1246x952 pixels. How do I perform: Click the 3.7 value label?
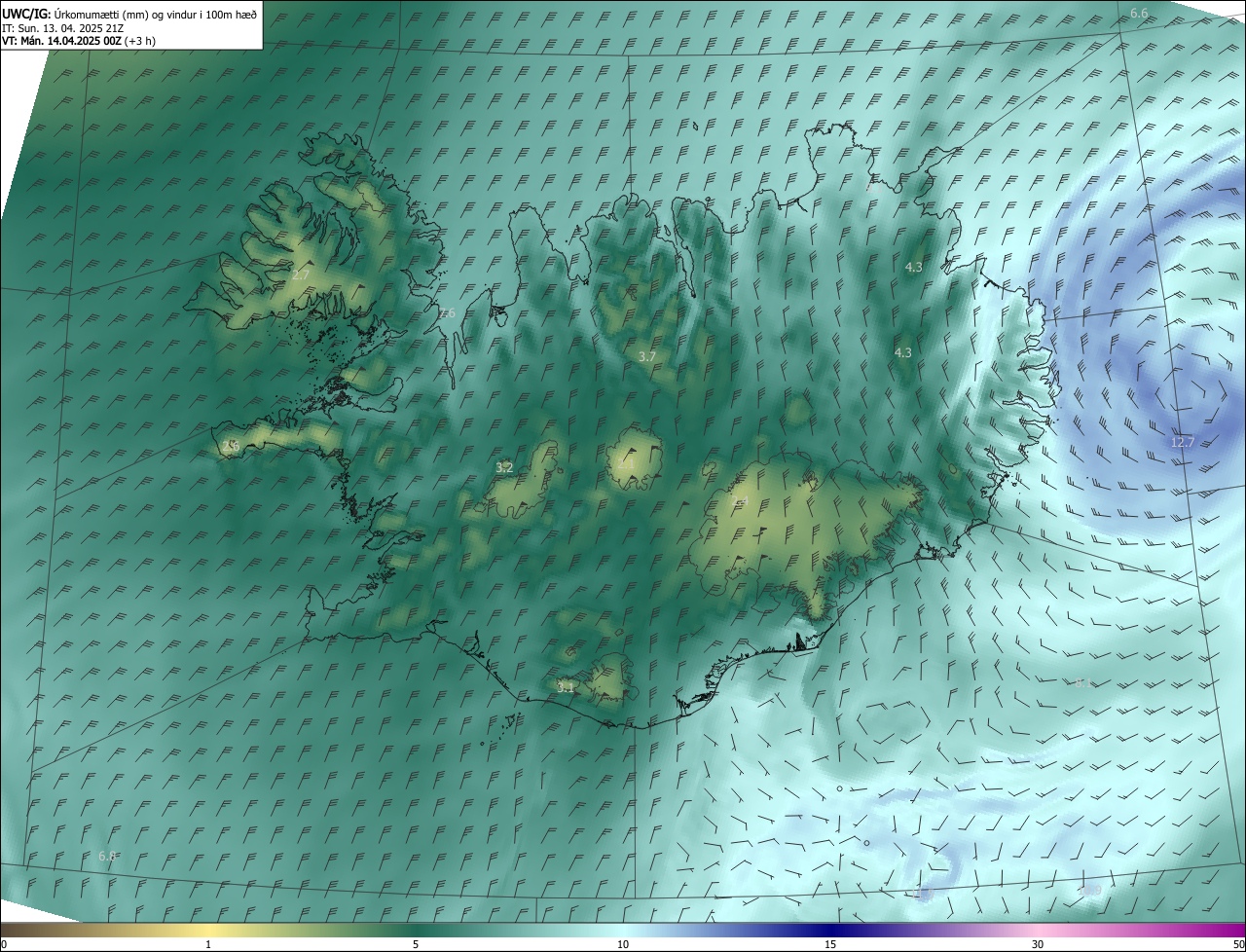click(x=646, y=357)
